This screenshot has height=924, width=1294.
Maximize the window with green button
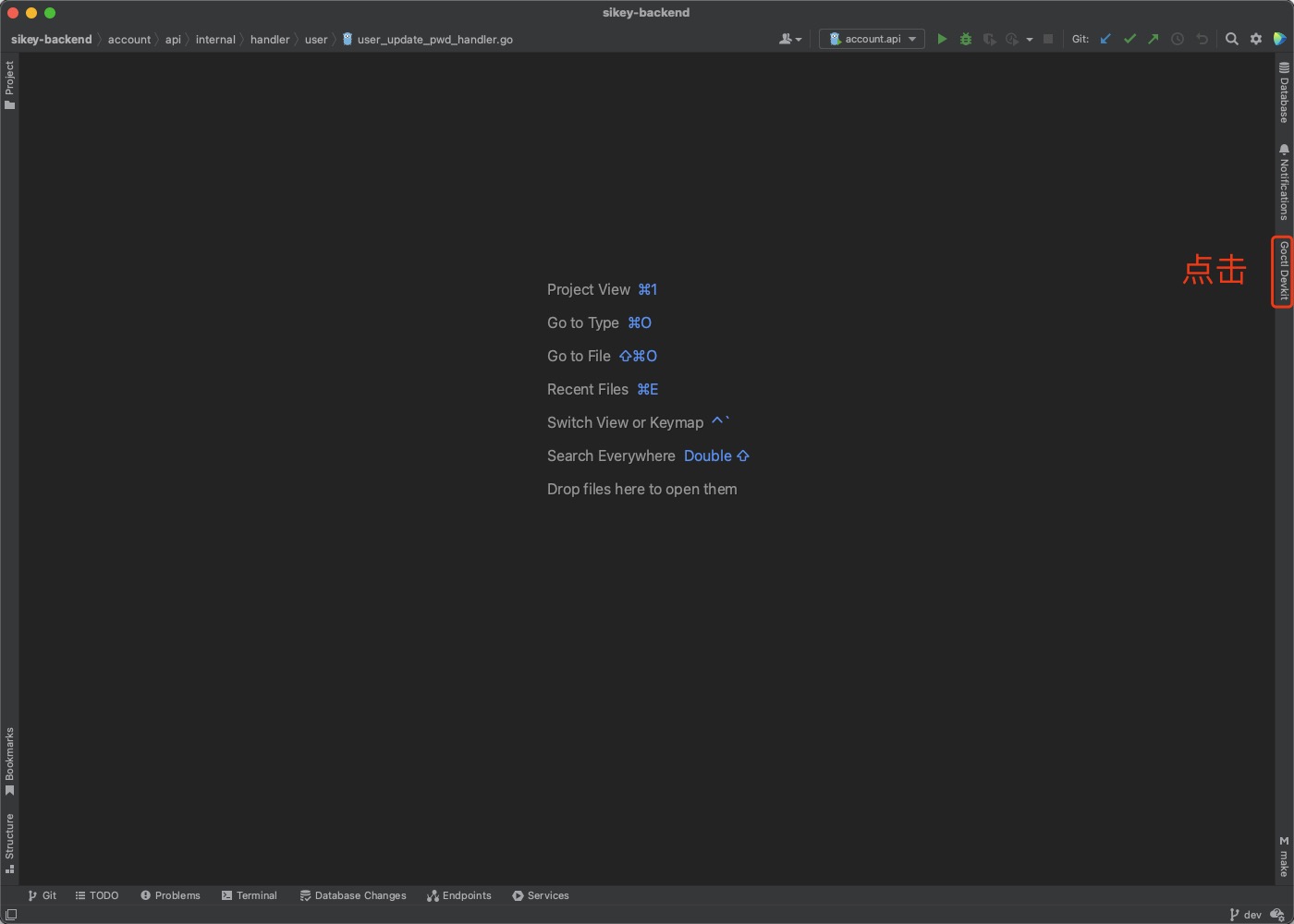click(50, 13)
